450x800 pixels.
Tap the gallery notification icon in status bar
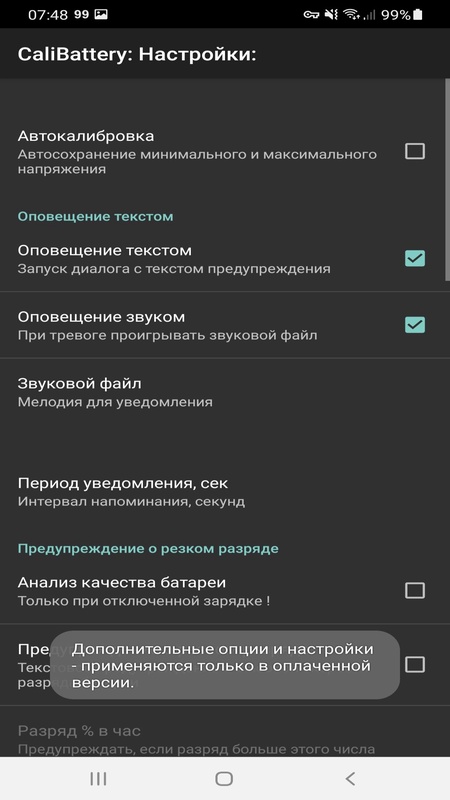(x=101, y=15)
